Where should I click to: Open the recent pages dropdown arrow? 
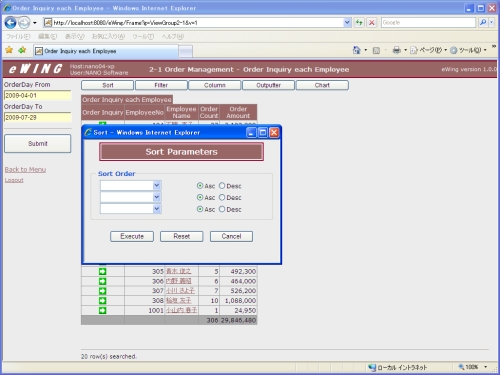coord(35,23)
